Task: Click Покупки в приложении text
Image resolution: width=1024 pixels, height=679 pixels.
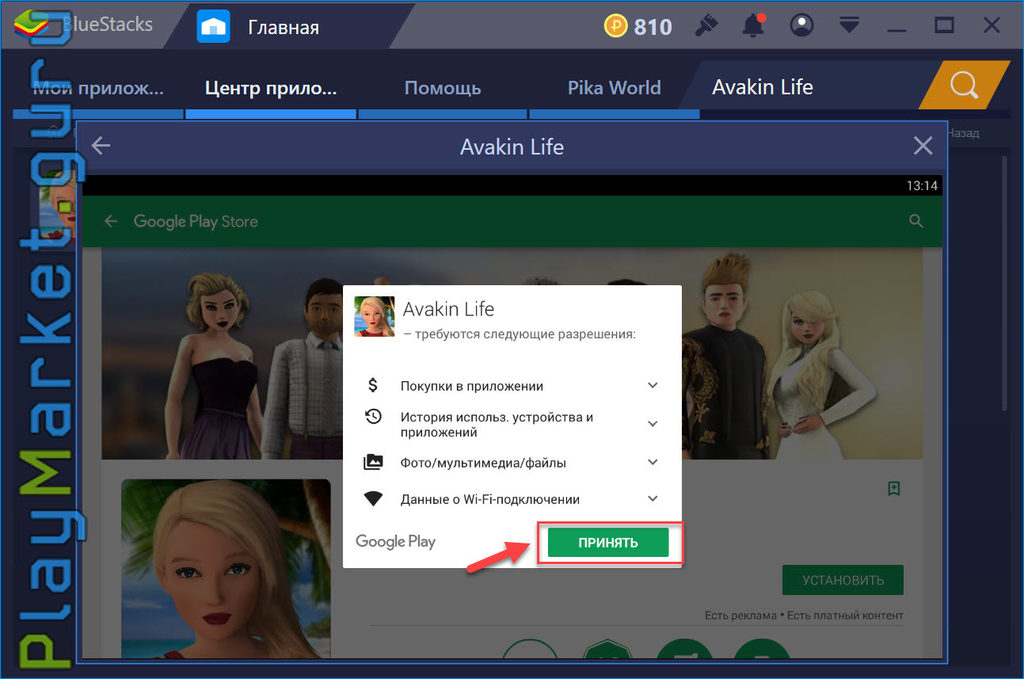Action: click(472, 386)
